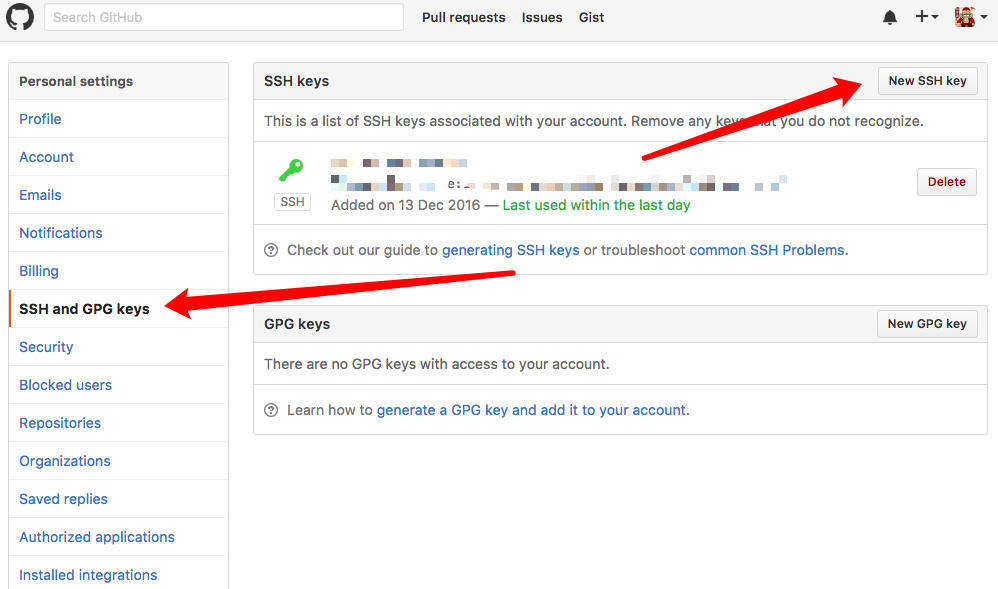Open the common SSH Problems link
Image resolution: width=998 pixels, height=589 pixels.
click(767, 250)
